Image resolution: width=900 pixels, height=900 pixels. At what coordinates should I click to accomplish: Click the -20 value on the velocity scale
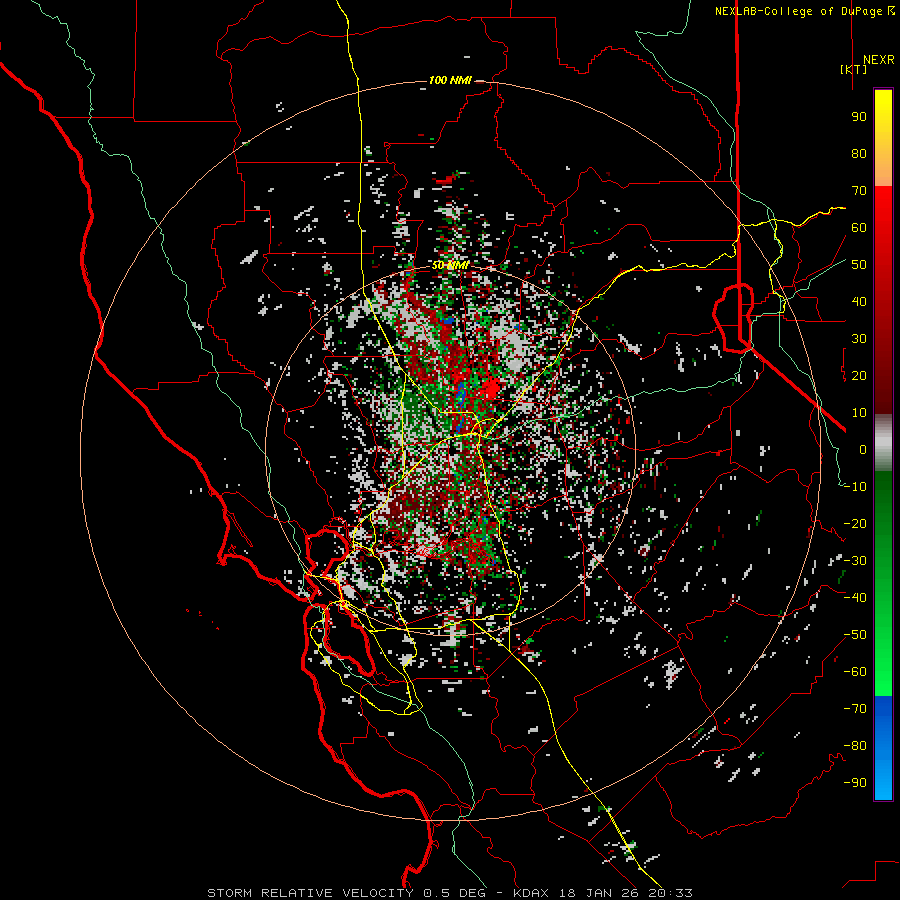point(855,524)
